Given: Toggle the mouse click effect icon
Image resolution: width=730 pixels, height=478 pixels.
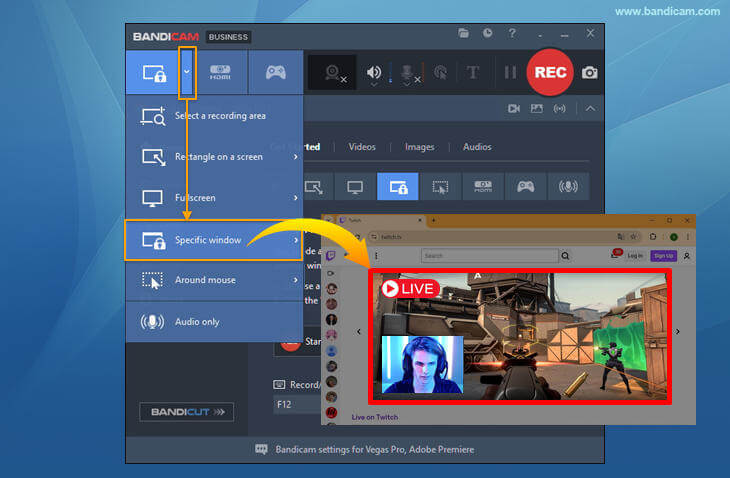Looking at the screenshot, I should coord(440,73).
